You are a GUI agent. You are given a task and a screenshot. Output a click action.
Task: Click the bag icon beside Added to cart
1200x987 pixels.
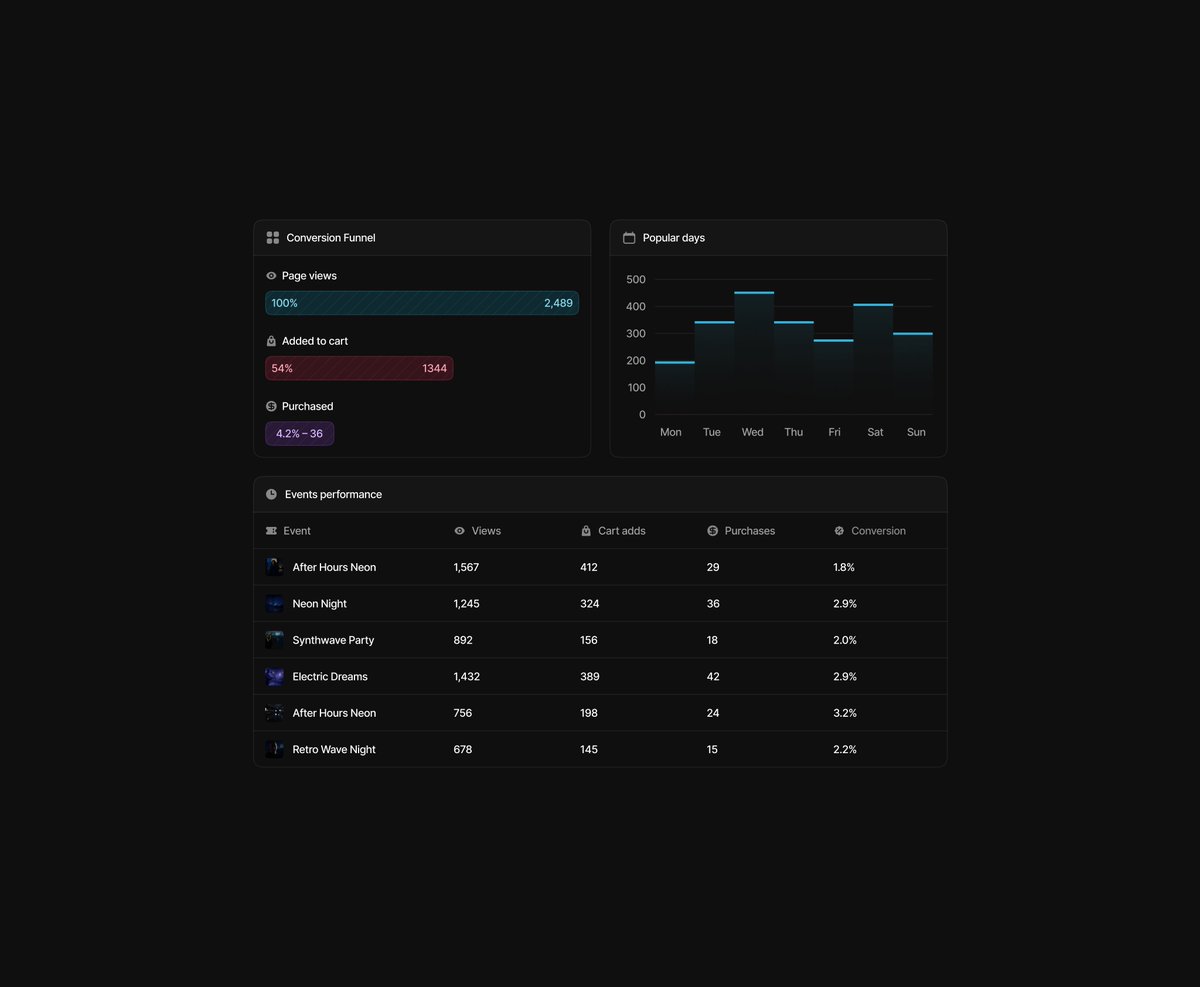point(271,341)
